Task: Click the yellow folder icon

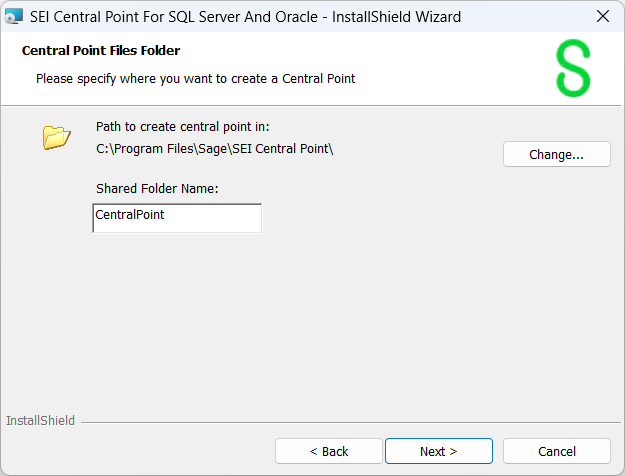Action: tap(57, 137)
